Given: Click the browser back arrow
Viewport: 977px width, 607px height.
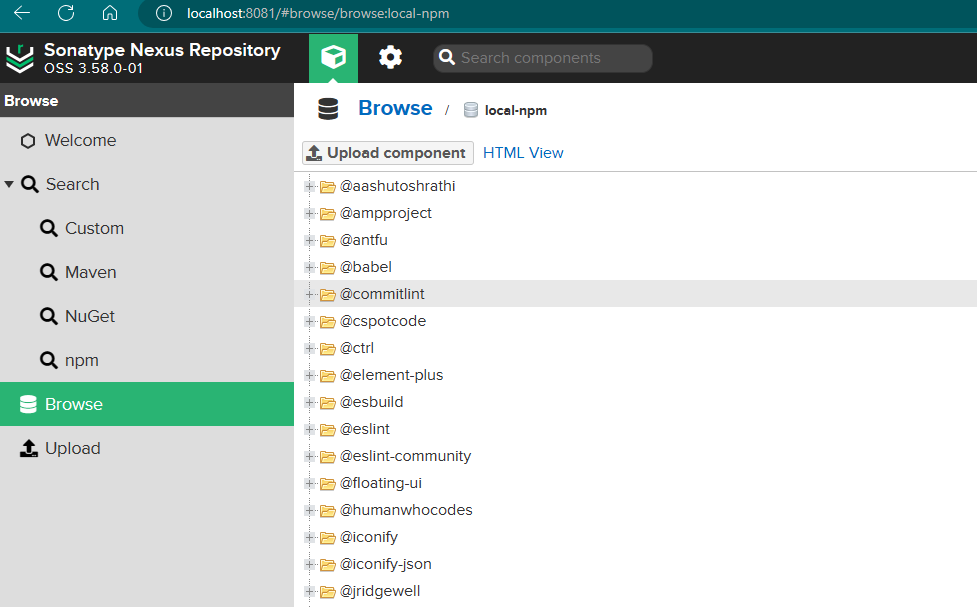Looking at the screenshot, I should point(22,13).
